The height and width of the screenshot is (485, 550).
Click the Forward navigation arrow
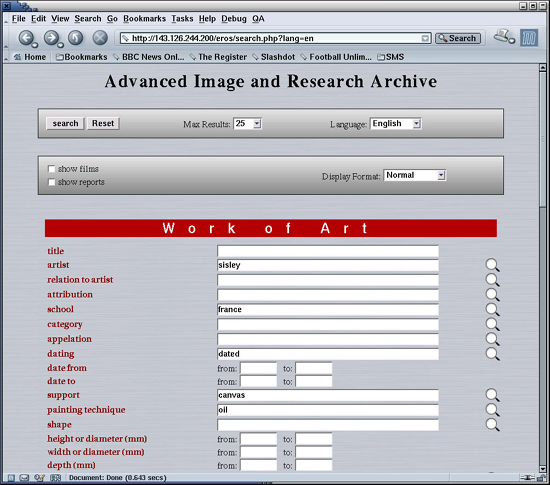(x=52, y=38)
